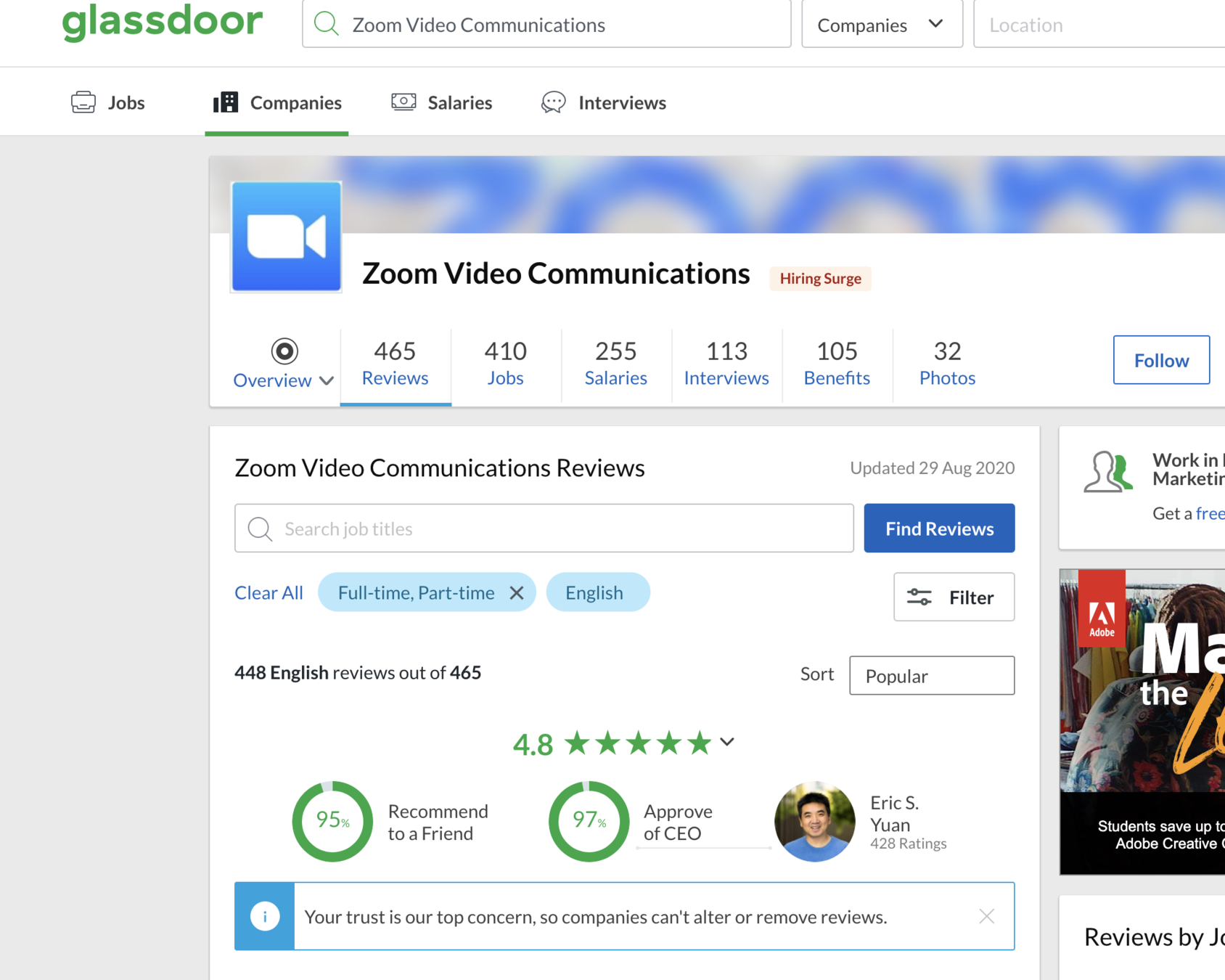Click the Follow button
The height and width of the screenshot is (980, 1225).
[1161, 360]
